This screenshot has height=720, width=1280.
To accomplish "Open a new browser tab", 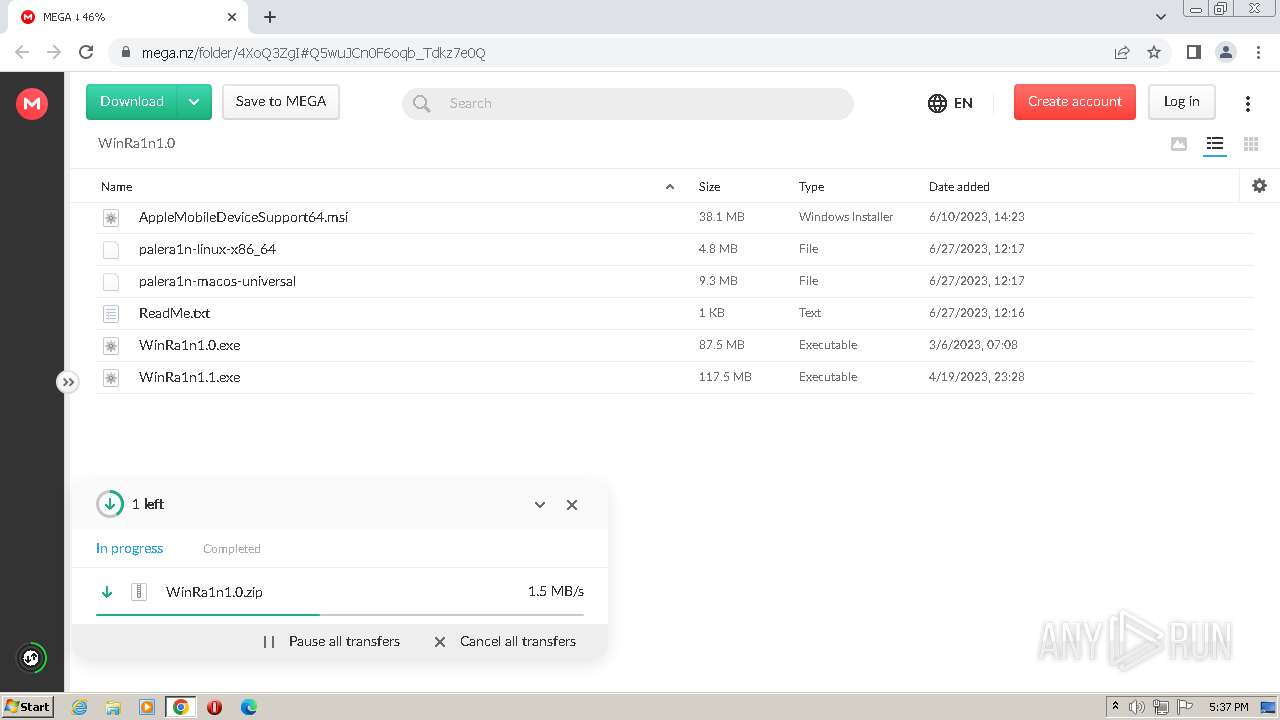I will [270, 17].
